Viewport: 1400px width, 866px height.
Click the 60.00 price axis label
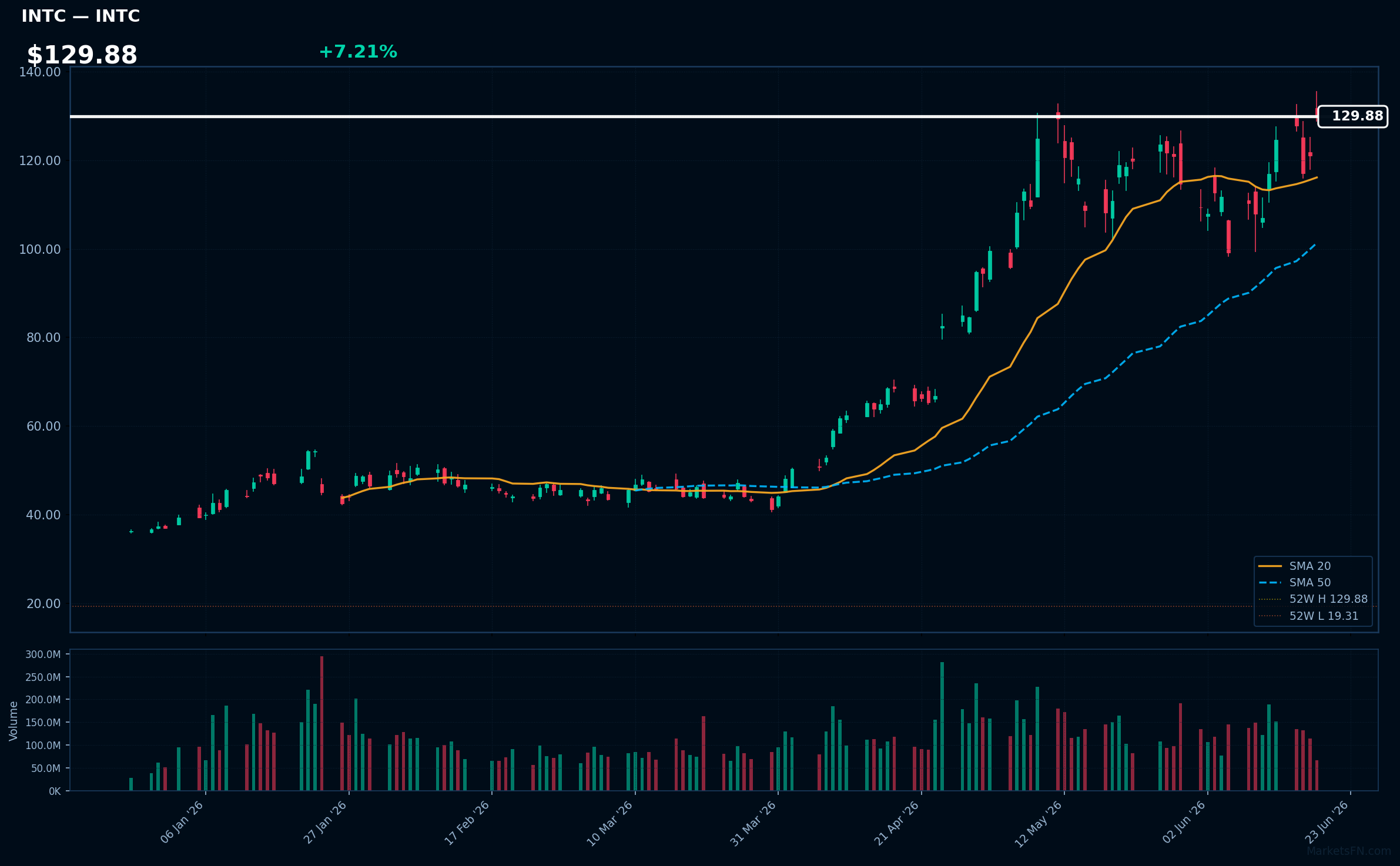pyautogui.click(x=43, y=426)
